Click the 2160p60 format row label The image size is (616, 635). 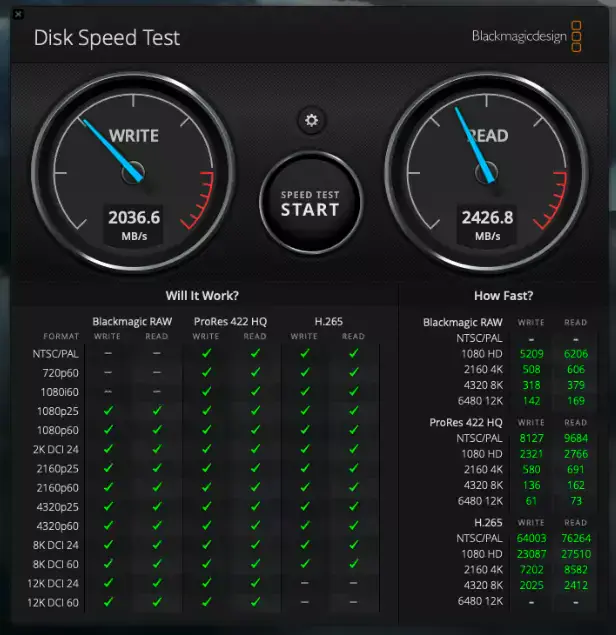pos(58,488)
